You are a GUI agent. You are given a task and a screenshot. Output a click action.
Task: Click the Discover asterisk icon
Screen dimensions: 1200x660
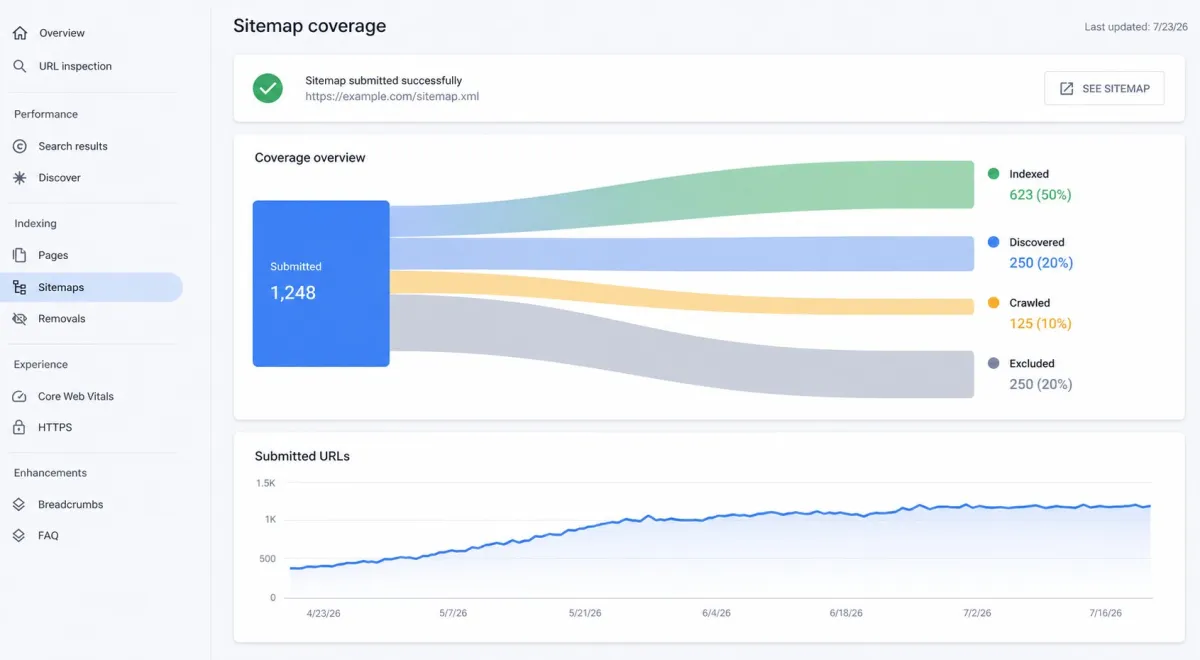[19, 178]
